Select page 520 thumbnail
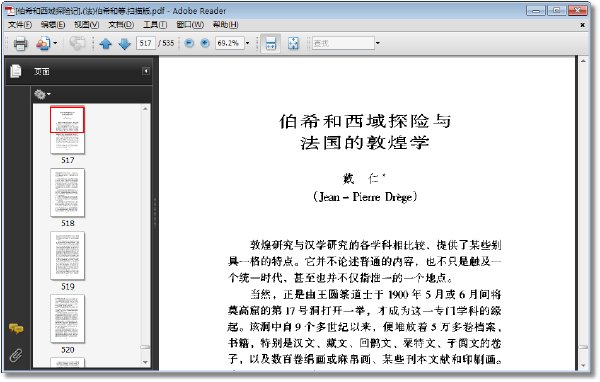Viewport: 600px width, 382px height. (x=67, y=318)
